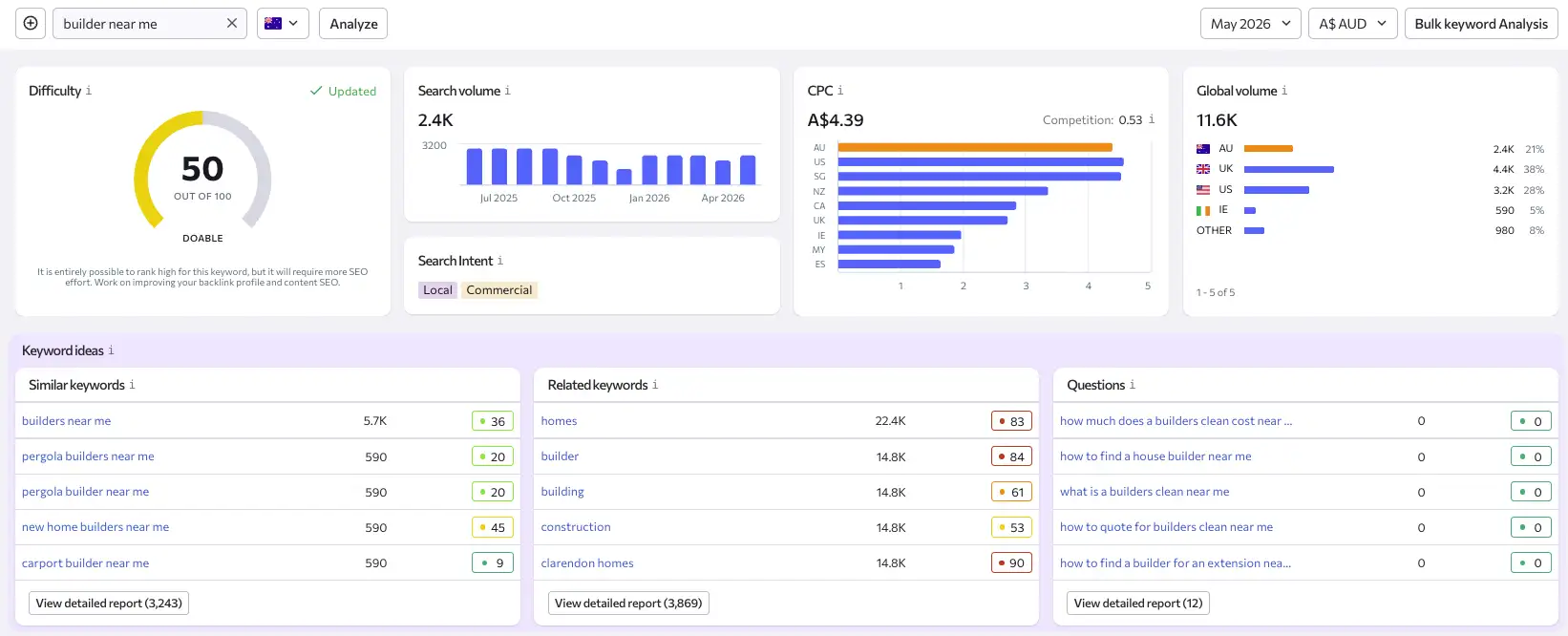Image resolution: width=1568 pixels, height=636 pixels.
Task: Open the 'homes' related keyword
Action: (559, 421)
